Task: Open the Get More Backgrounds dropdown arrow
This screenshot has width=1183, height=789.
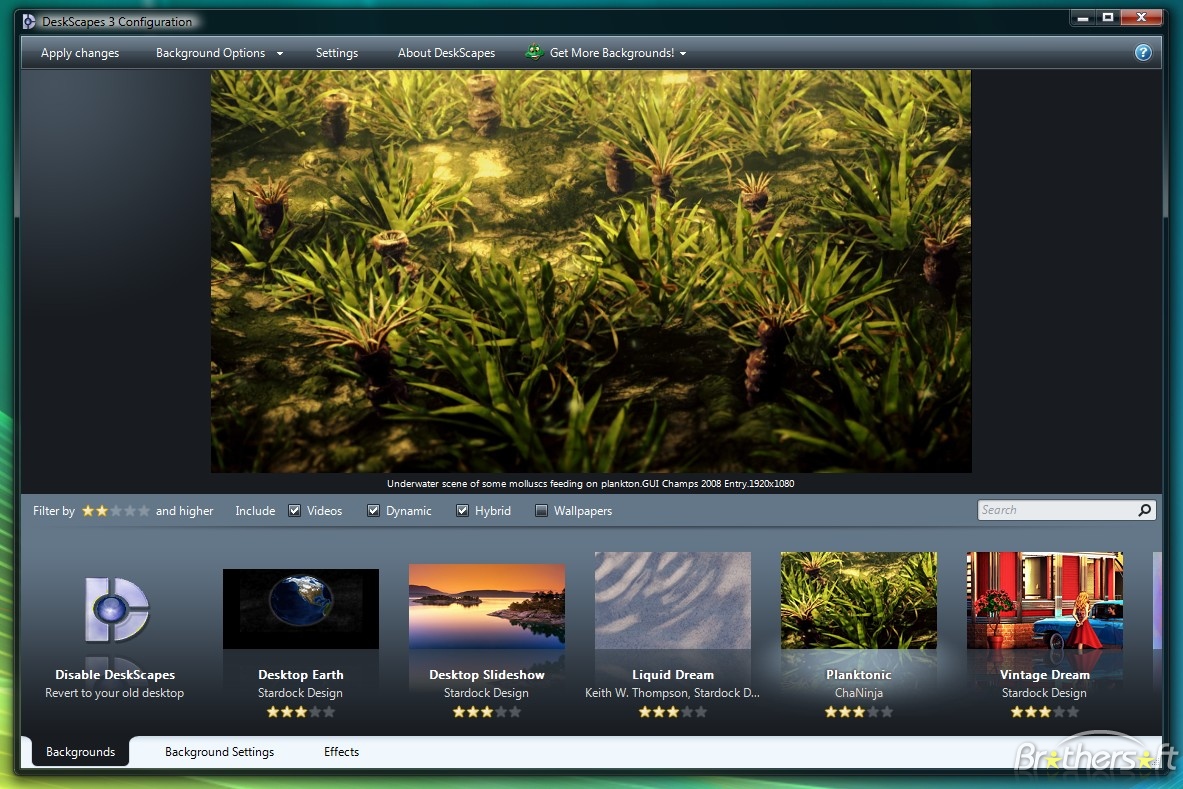Action: pyautogui.click(x=683, y=54)
